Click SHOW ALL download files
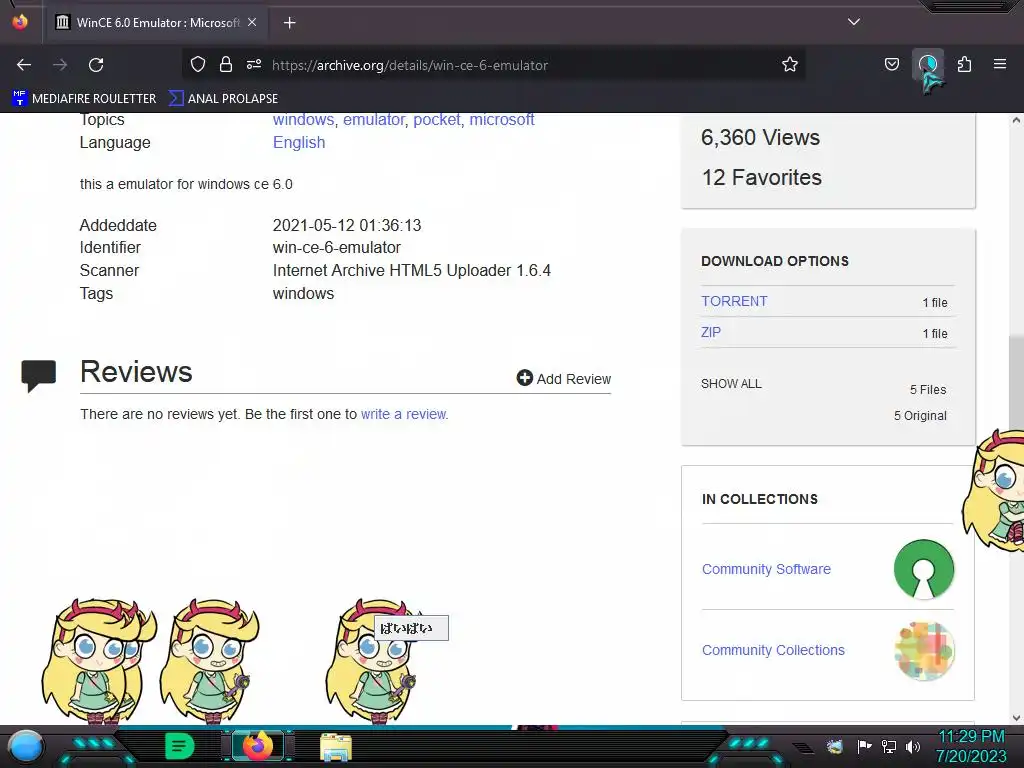Image resolution: width=1024 pixels, height=768 pixels. (x=731, y=384)
